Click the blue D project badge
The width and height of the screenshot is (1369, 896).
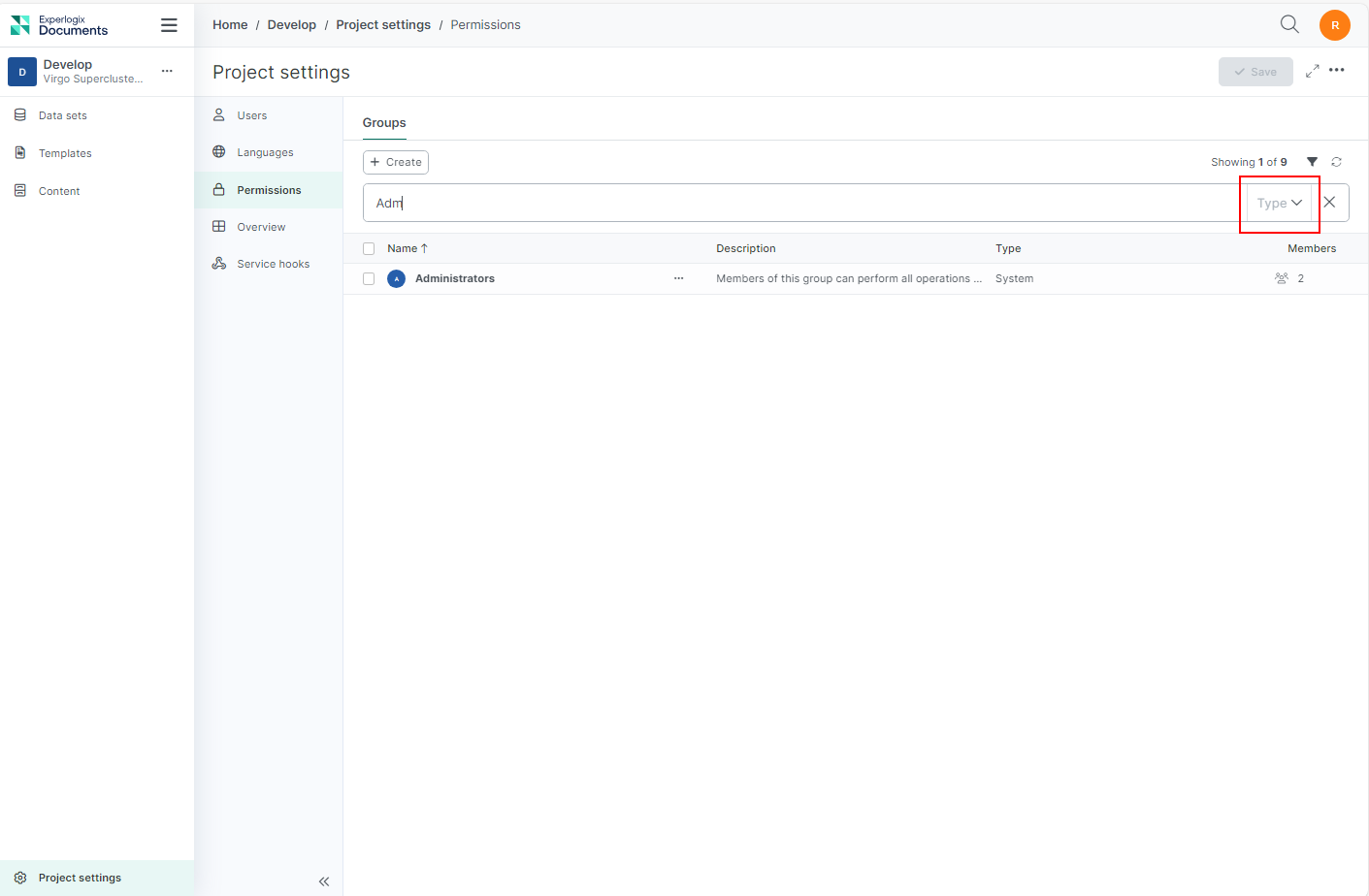point(22,72)
